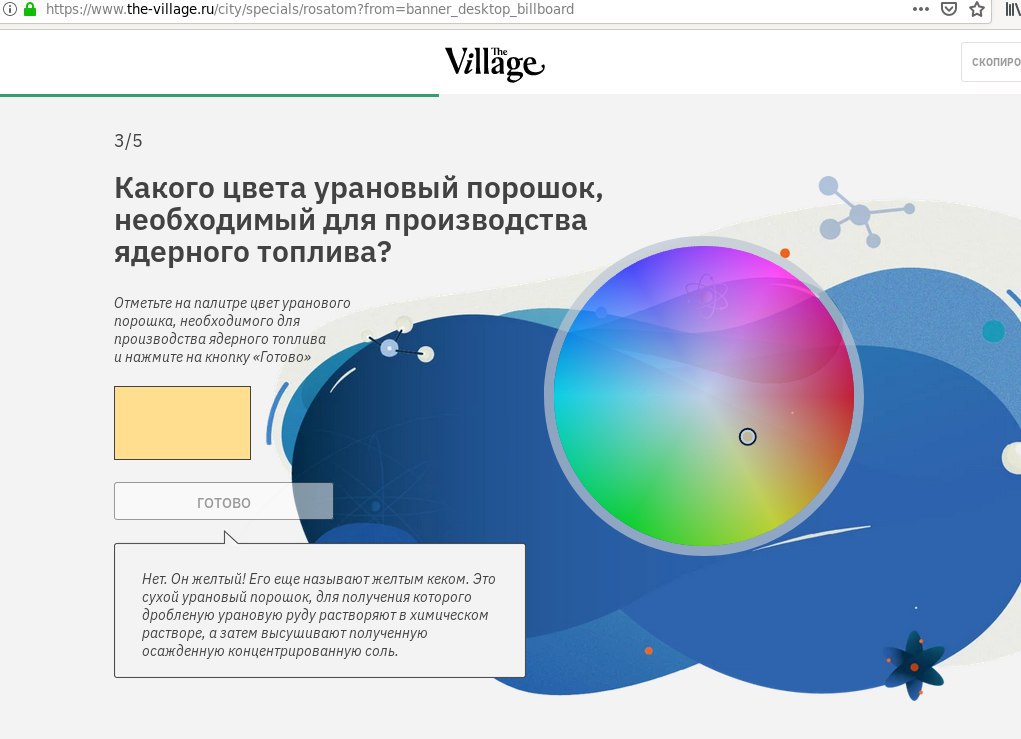The width and height of the screenshot is (1021, 739).
Task: Open the Library icon in browser toolbar
Action: 1013,9
